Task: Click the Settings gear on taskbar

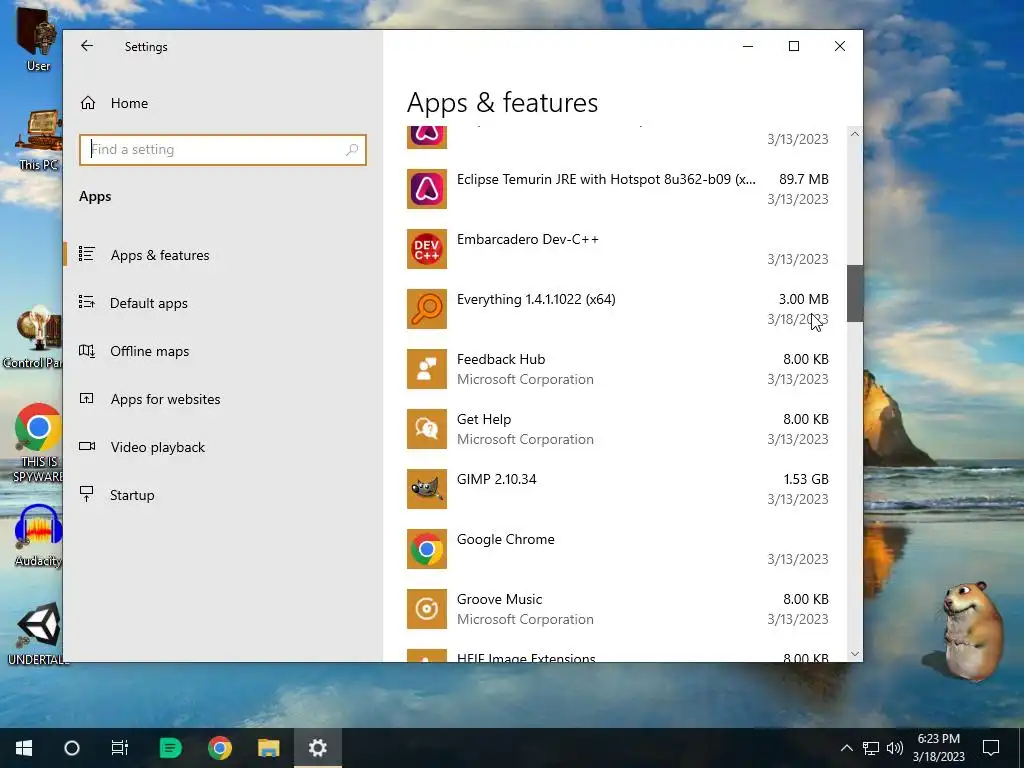Action: pos(317,748)
